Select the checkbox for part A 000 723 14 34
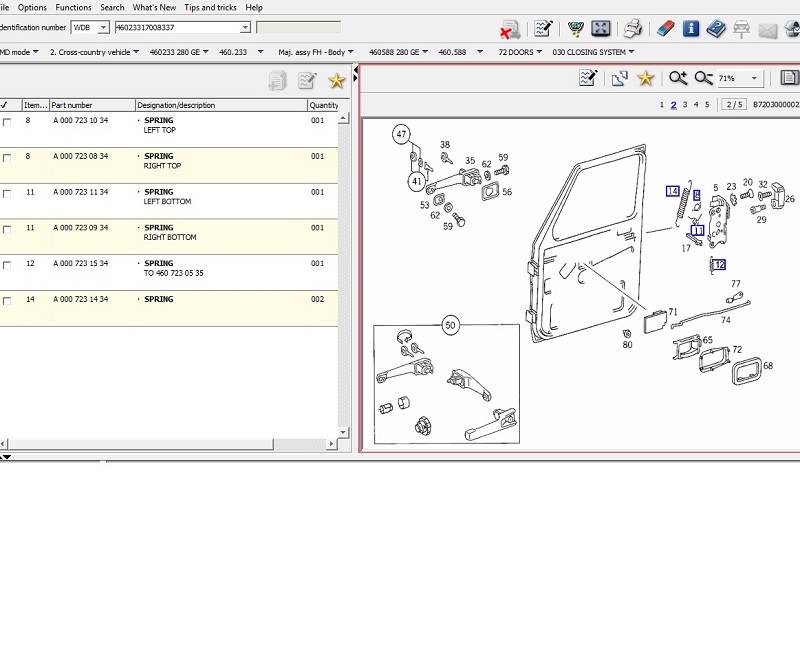Viewport: 800px width, 660px height. (x=7, y=301)
